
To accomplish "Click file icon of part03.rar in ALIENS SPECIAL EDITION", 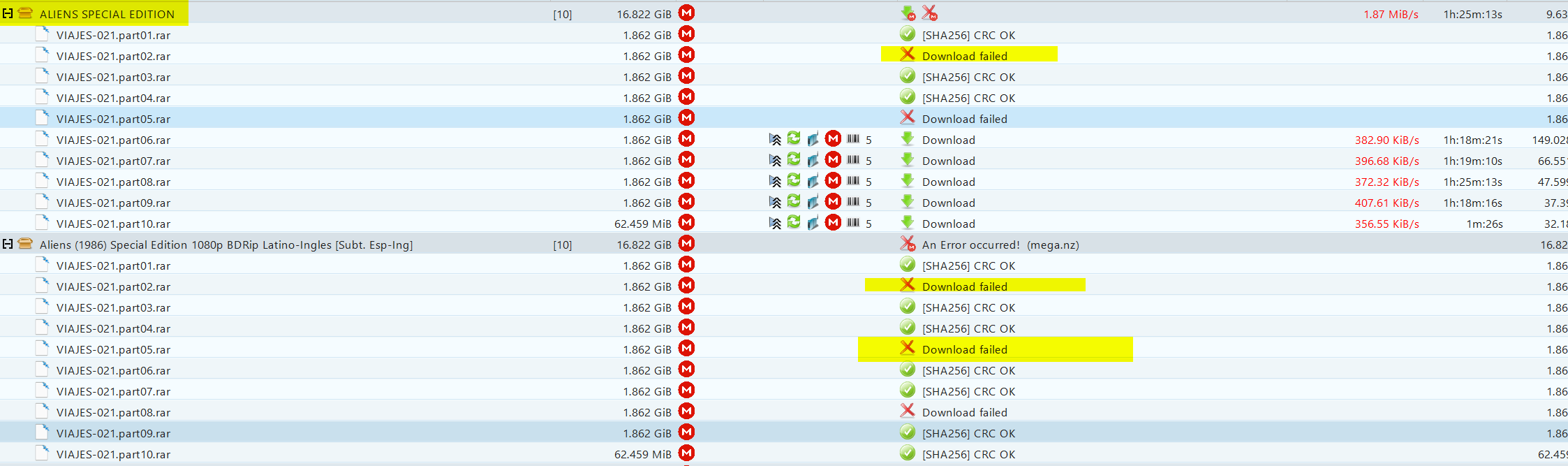I will pyautogui.click(x=43, y=75).
